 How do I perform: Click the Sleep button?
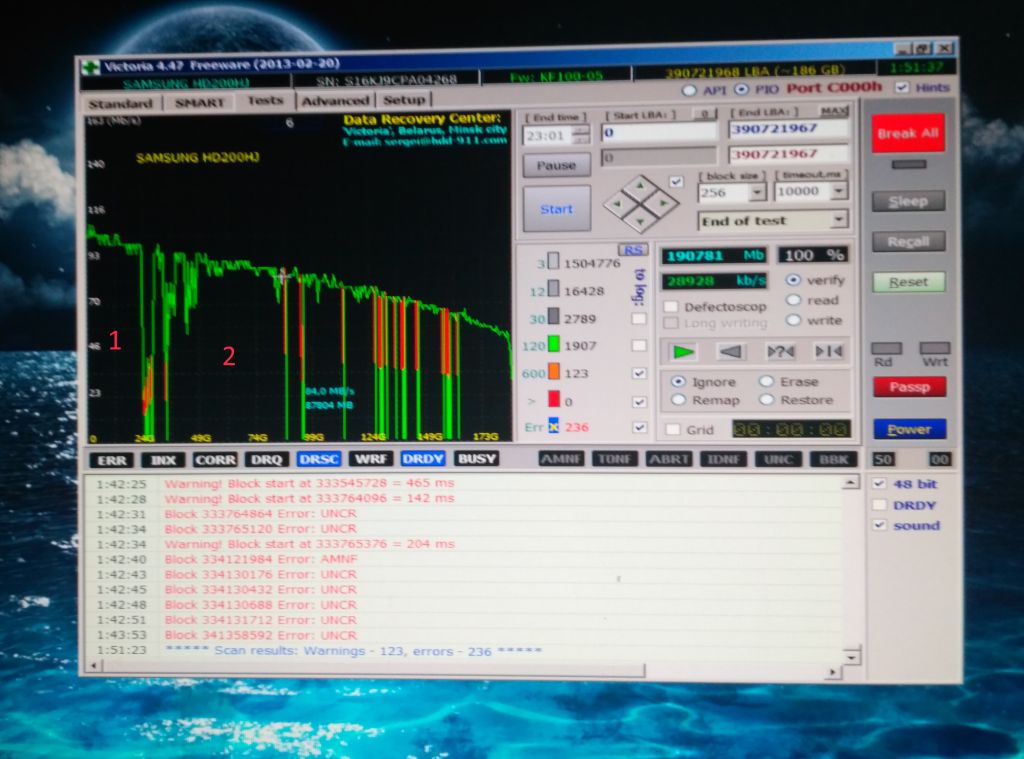coord(908,201)
